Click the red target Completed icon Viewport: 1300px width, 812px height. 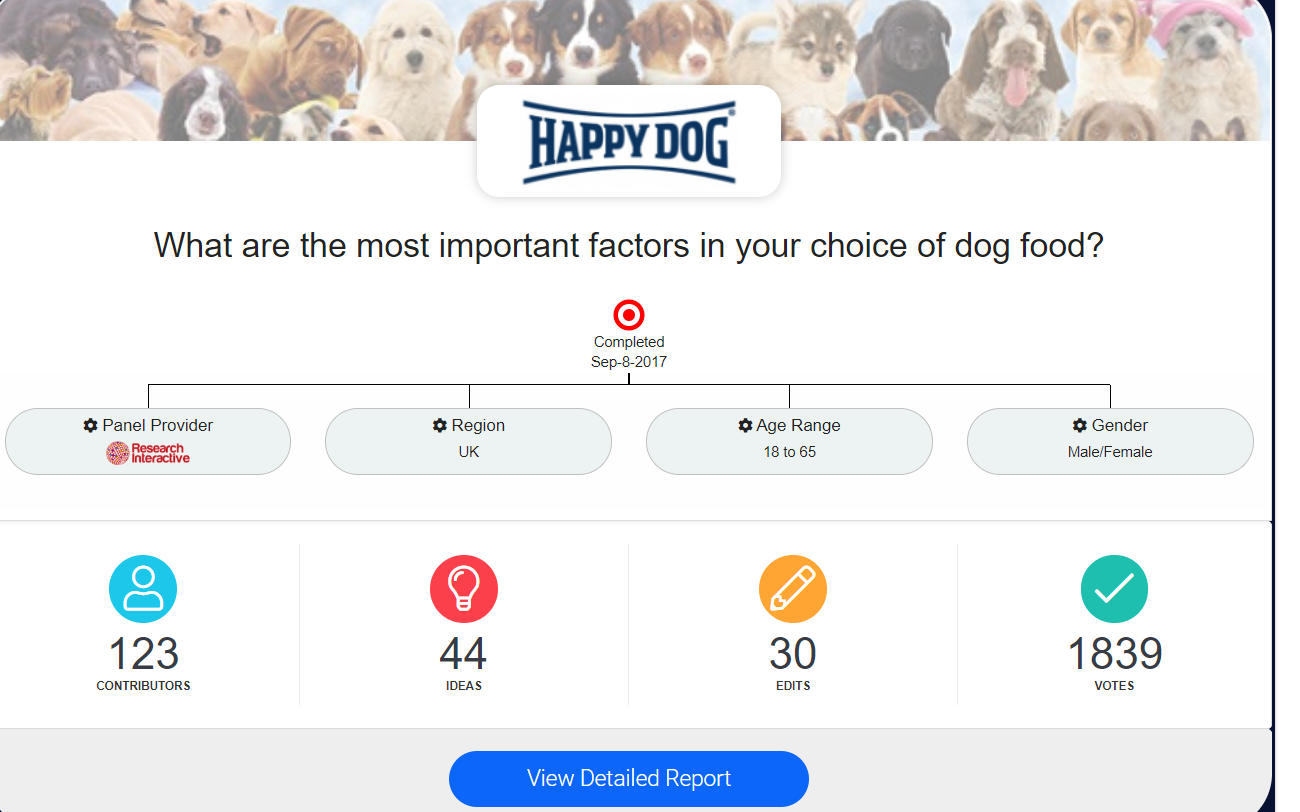629,316
